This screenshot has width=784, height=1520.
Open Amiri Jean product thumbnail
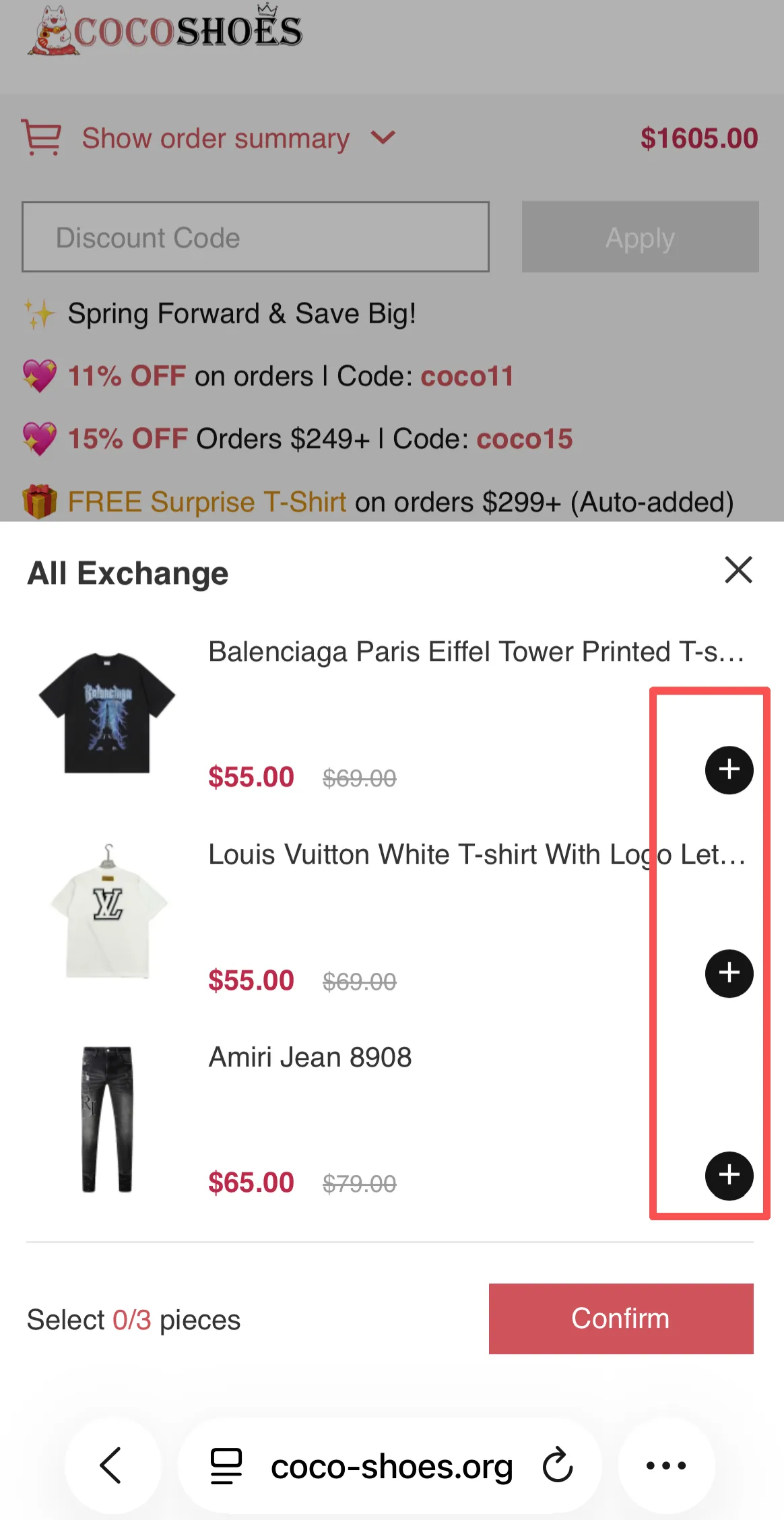click(107, 1118)
